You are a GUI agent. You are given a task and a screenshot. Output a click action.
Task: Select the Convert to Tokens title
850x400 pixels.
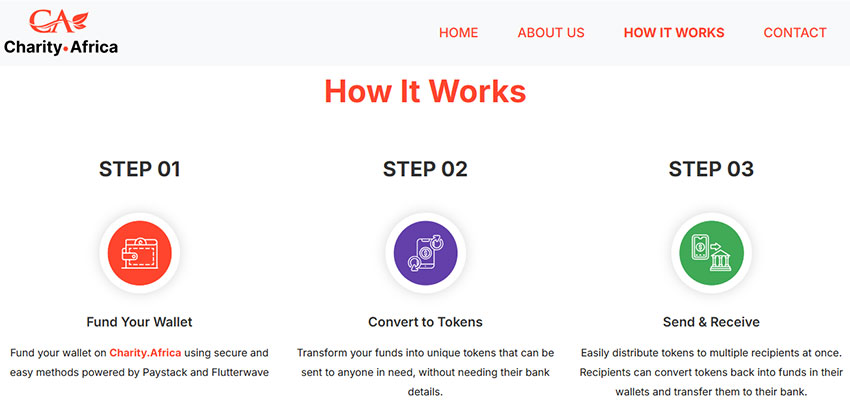click(x=425, y=322)
